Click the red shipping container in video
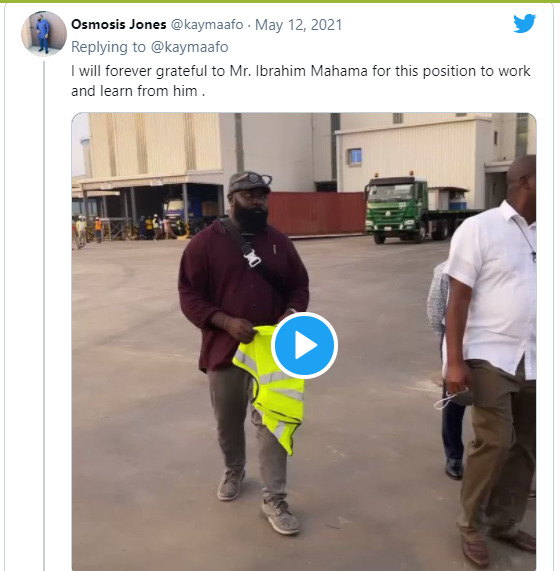The width and height of the screenshot is (560, 571). click(317, 213)
